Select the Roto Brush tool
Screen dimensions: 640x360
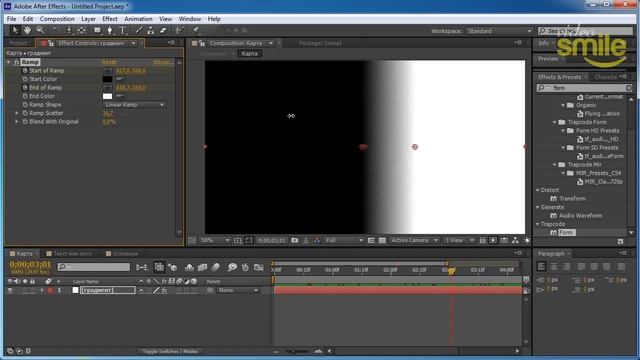pos(179,30)
